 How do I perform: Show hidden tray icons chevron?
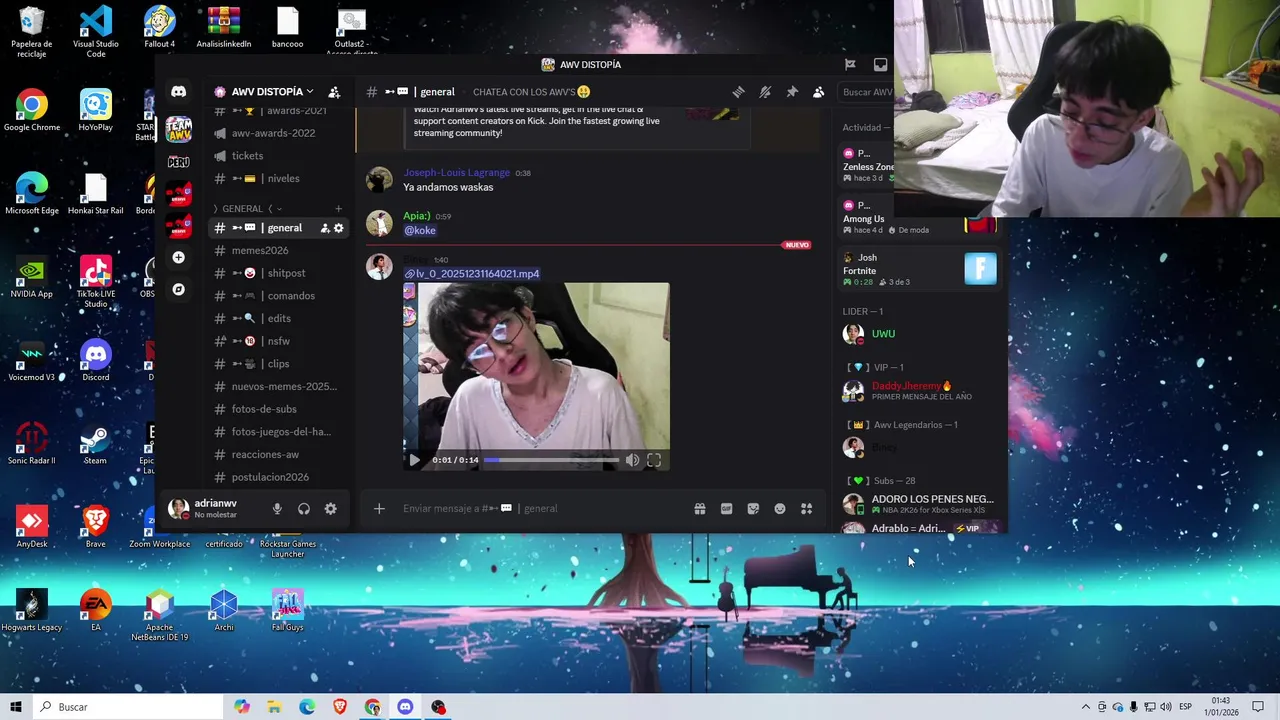[x=1086, y=707]
